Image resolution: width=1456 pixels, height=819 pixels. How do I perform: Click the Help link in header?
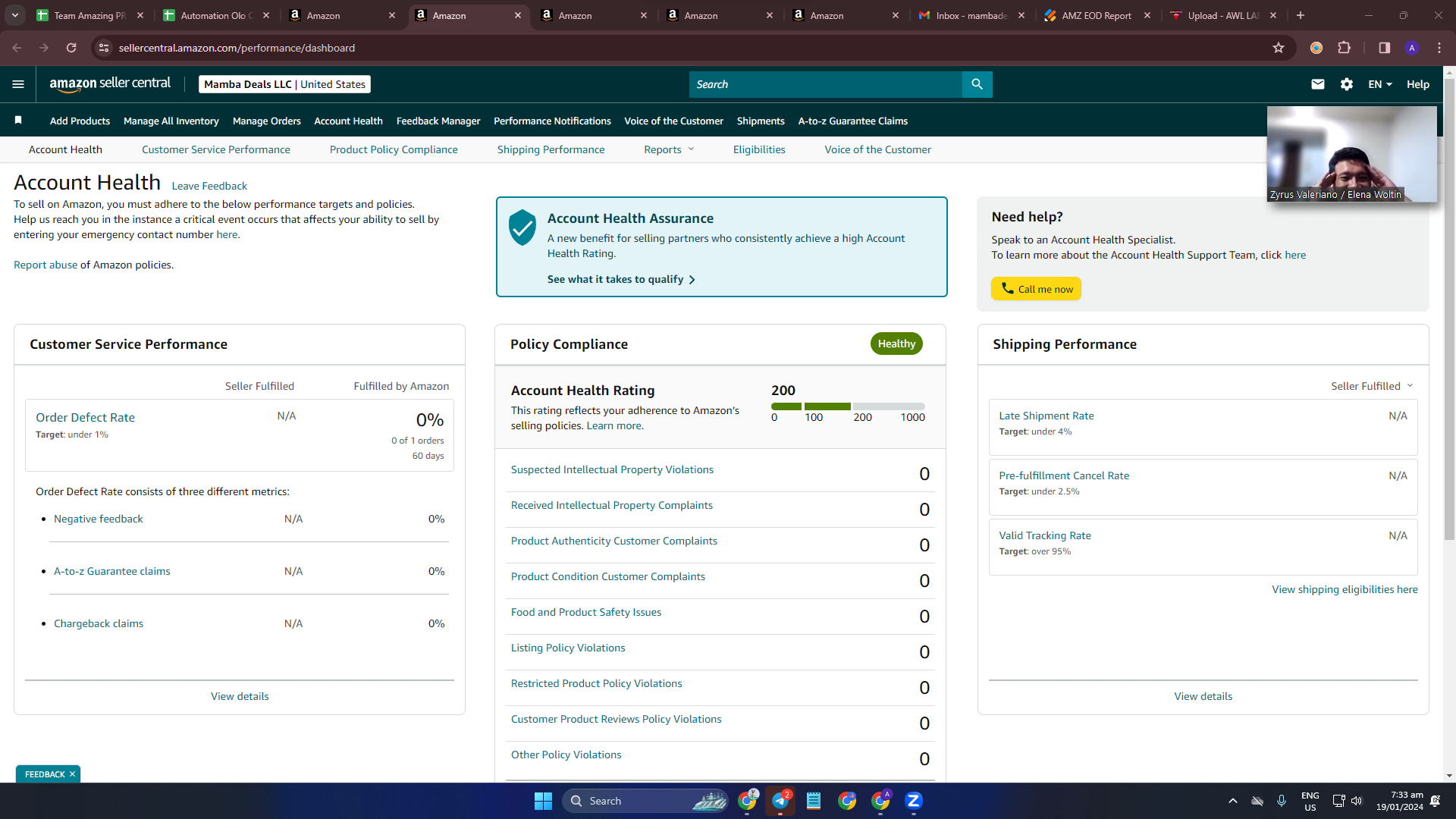(x=1418, y=84)
